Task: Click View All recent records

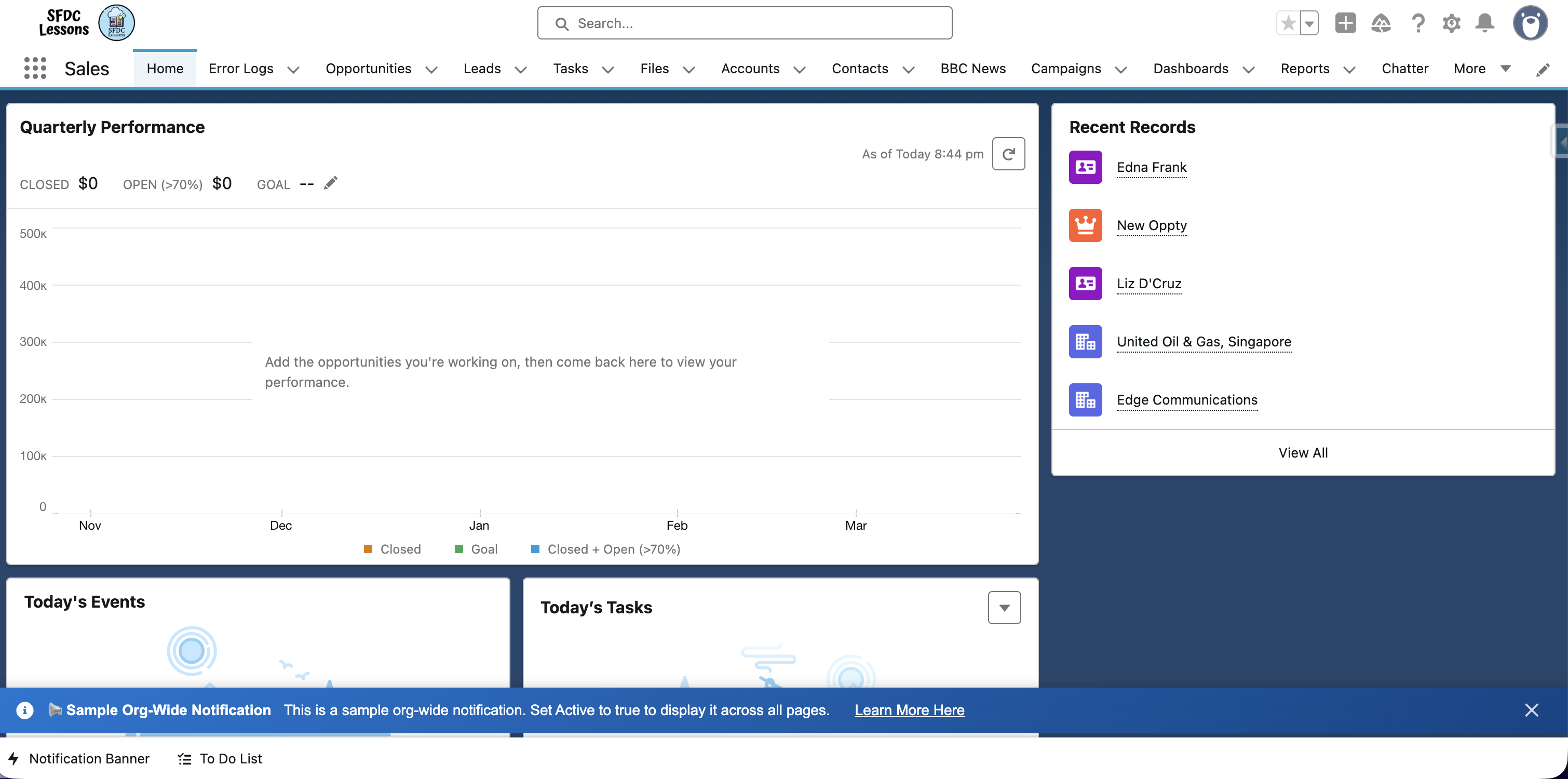Action: [x=1303, y=452]
